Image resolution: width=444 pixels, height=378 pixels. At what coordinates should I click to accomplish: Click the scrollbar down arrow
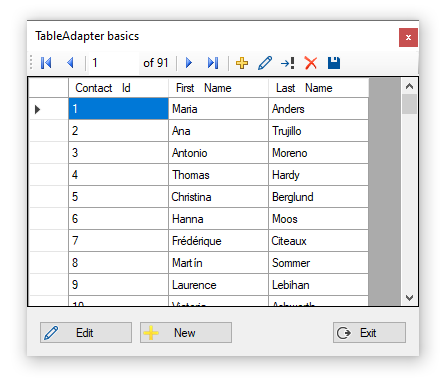point(409,298)
